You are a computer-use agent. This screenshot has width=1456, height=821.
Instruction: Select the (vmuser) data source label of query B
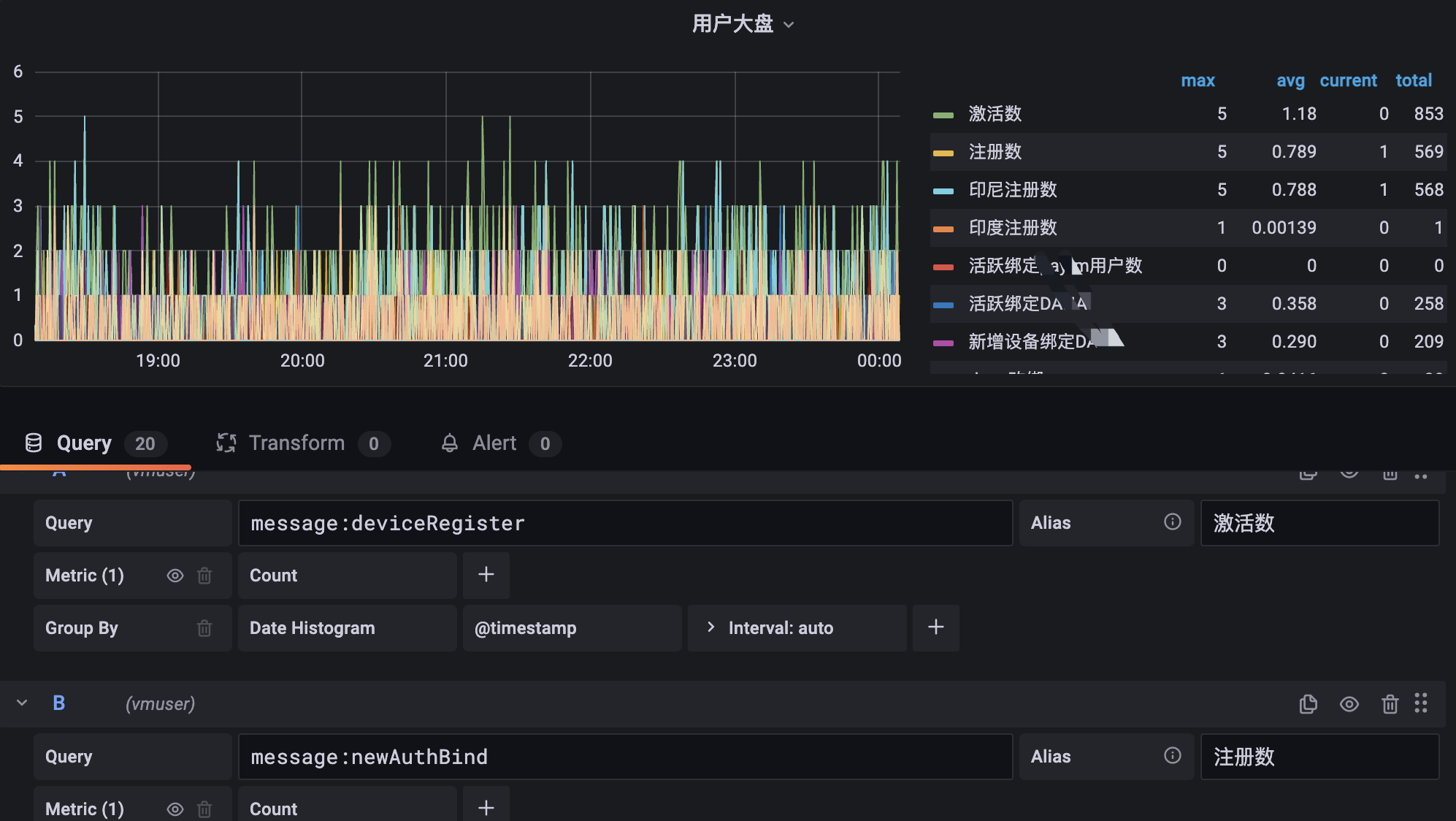tap(160, 703)
